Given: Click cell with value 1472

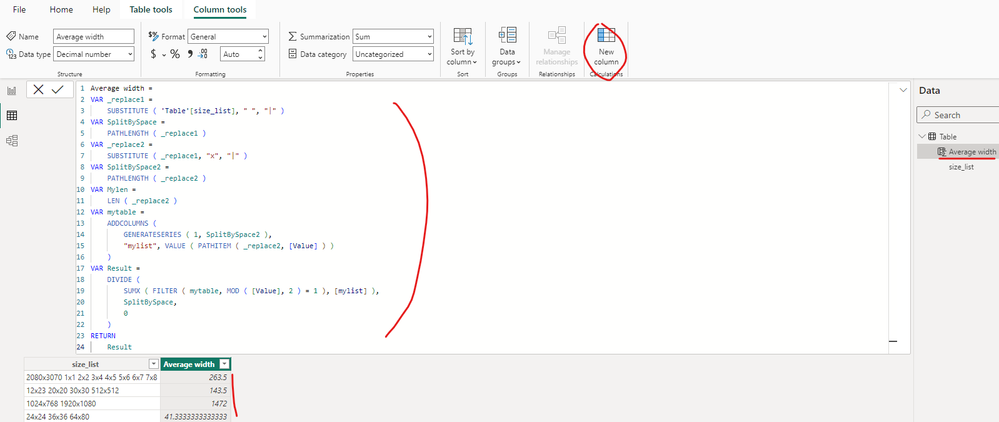Looking at the screenshot, I should (x=196, y=404).
